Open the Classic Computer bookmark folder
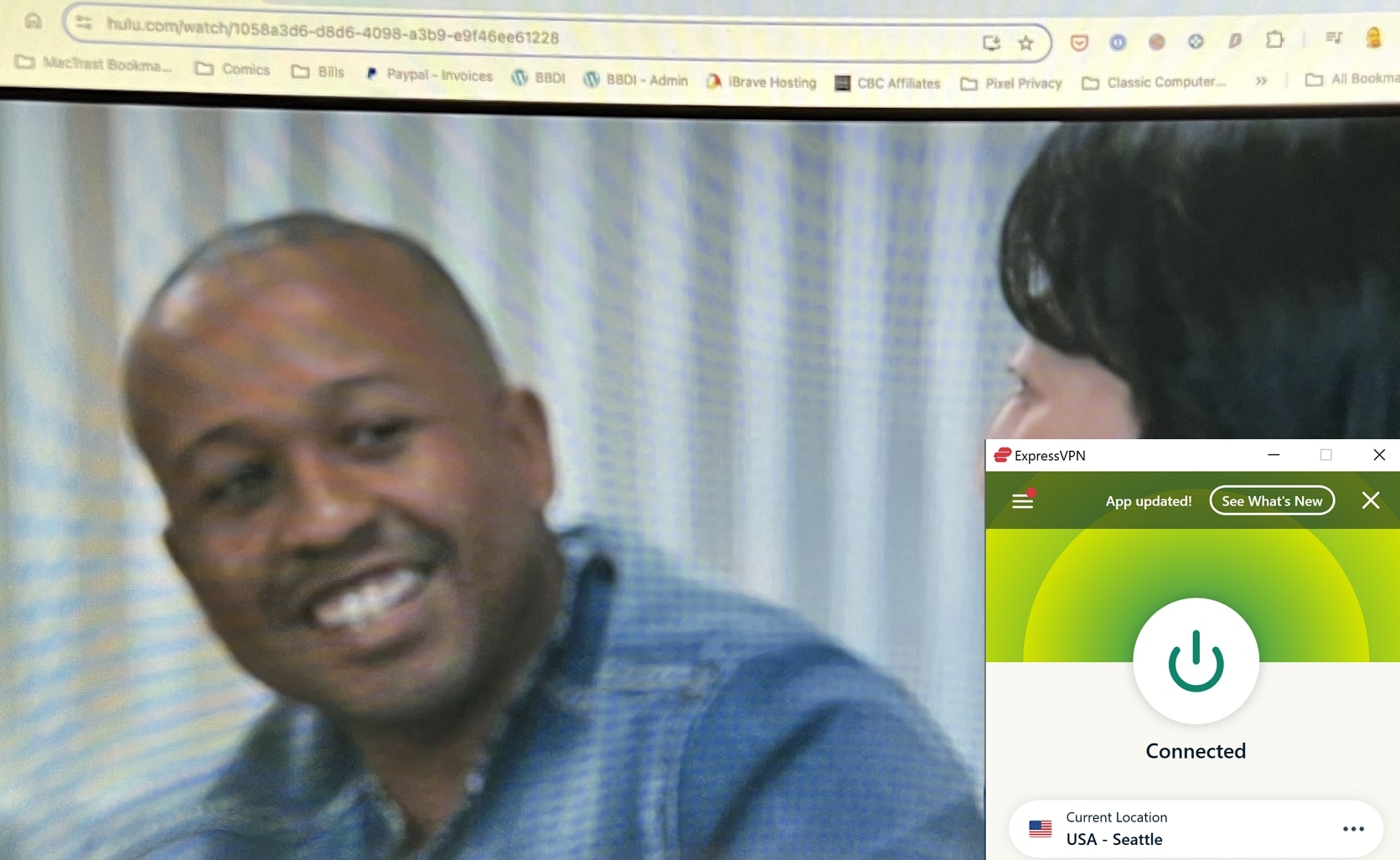This screenshot has height=860, width=1400. tap(1155, 82)
